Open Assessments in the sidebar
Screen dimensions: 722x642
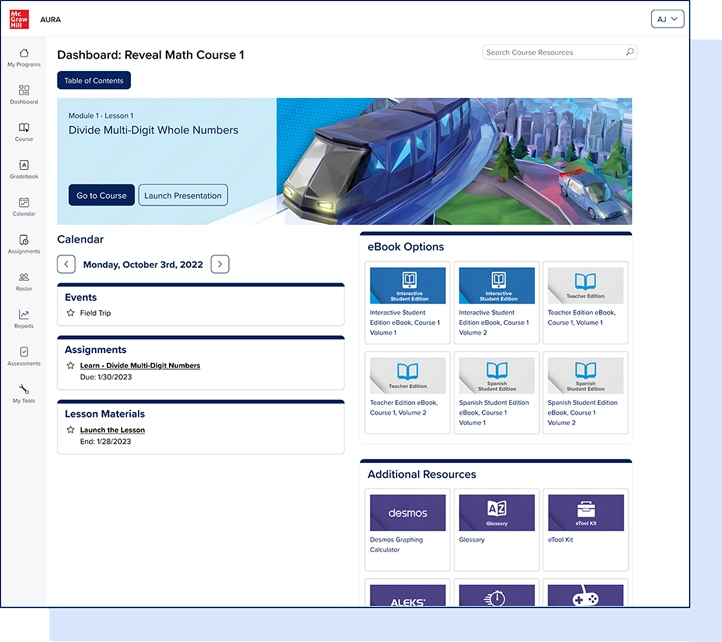[x=24, y=356]
